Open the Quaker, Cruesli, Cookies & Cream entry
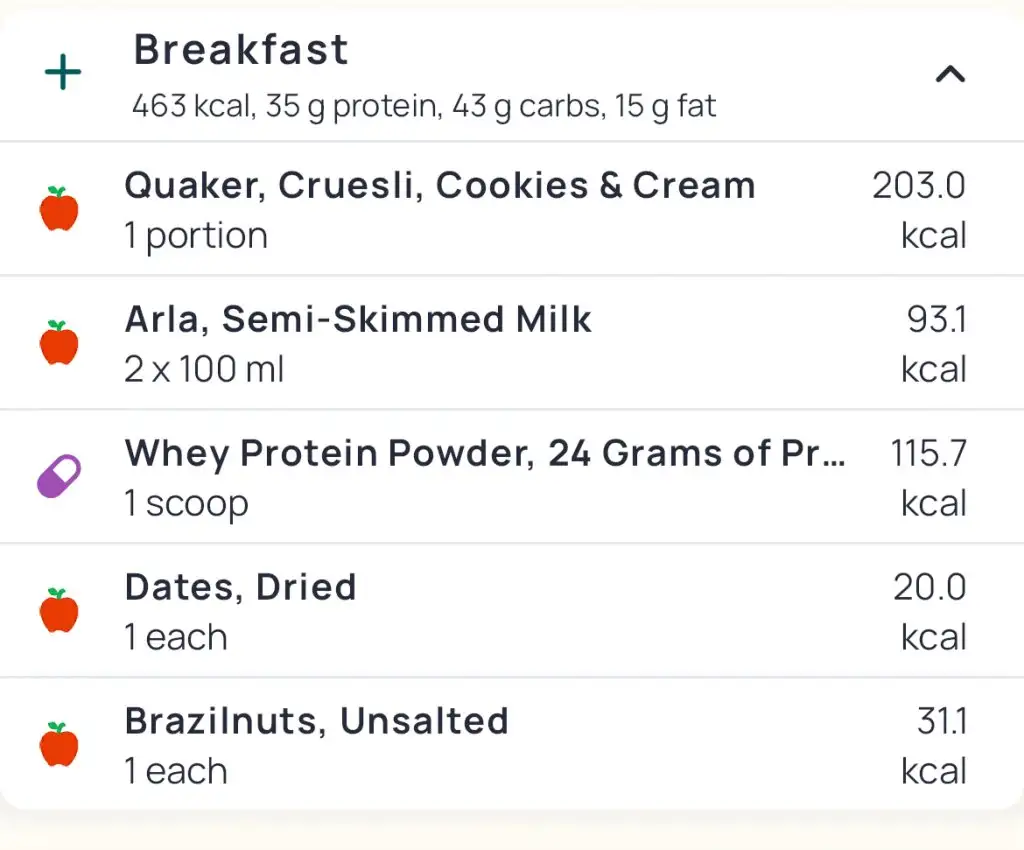 [439, 186]
